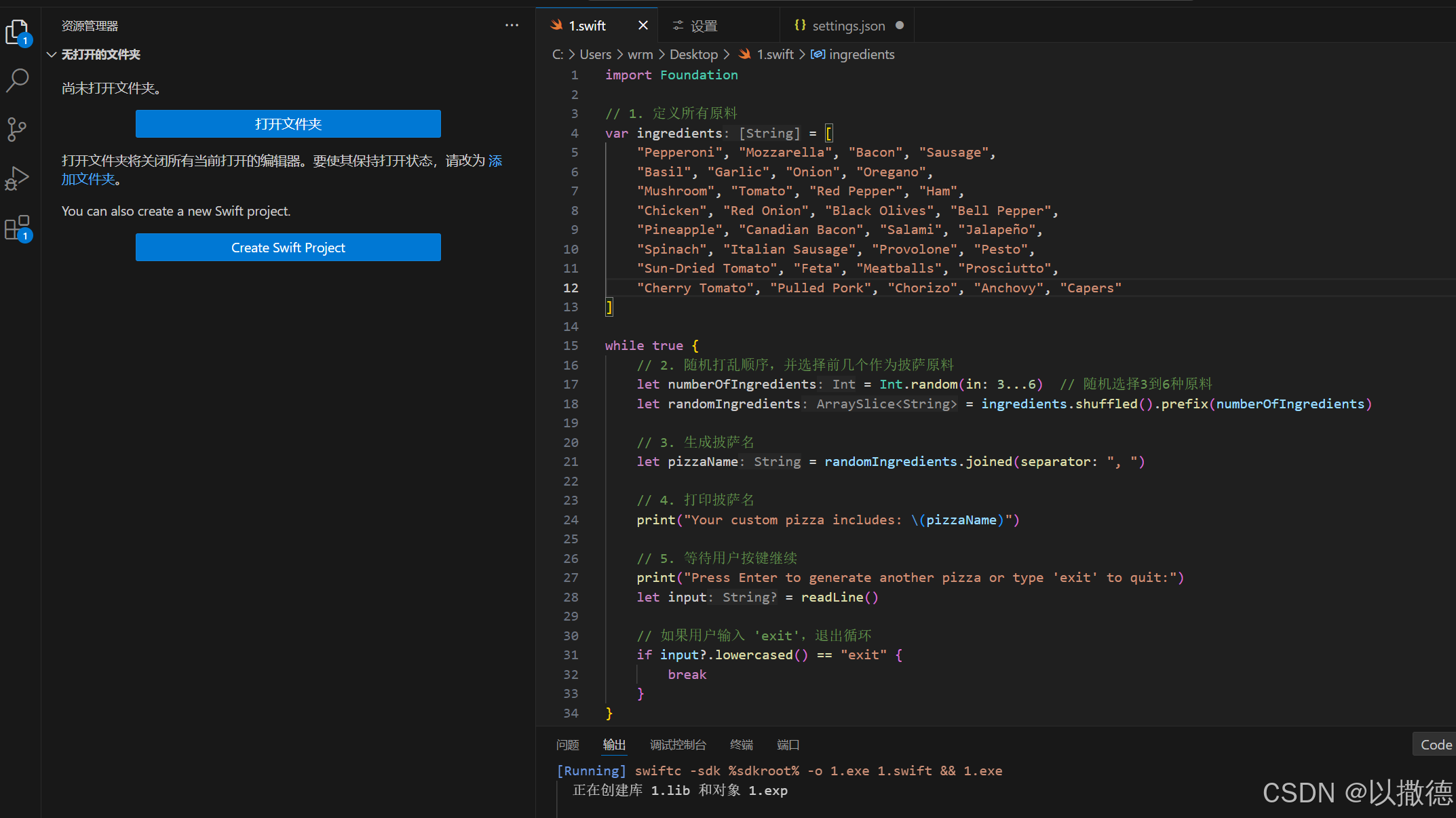The width and height of the screenshot is (1456, 818).
Task: Open the 终端 terminal panel tab
Action: [x=741, y=745]
